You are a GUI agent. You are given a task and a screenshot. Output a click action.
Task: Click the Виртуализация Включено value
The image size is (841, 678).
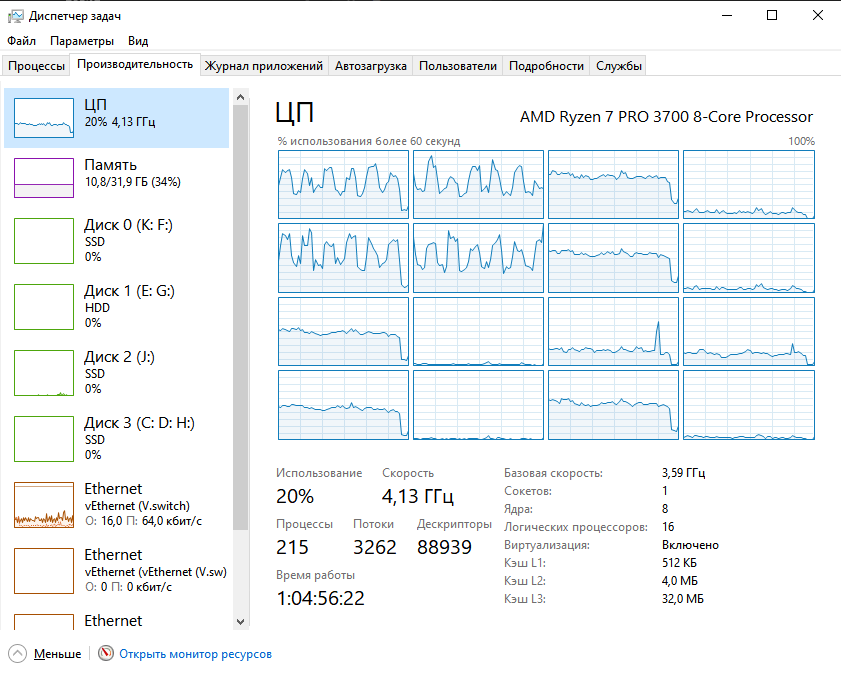[690, 545]
